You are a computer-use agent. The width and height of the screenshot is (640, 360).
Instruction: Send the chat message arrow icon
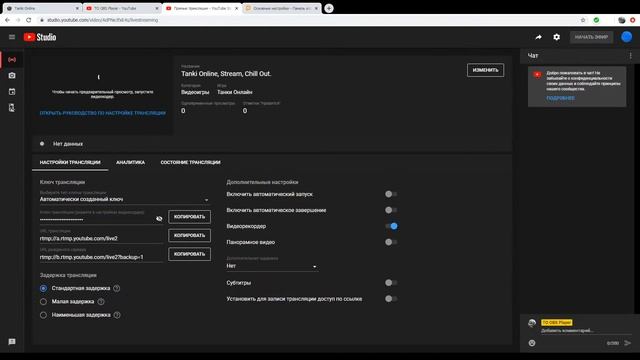[628, 343]
